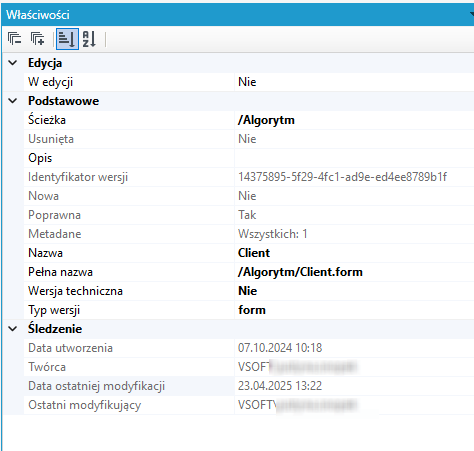474x451 pixels.
Task: Click the Data ostatniej modyfikacji value
Action: click(280, 386)
